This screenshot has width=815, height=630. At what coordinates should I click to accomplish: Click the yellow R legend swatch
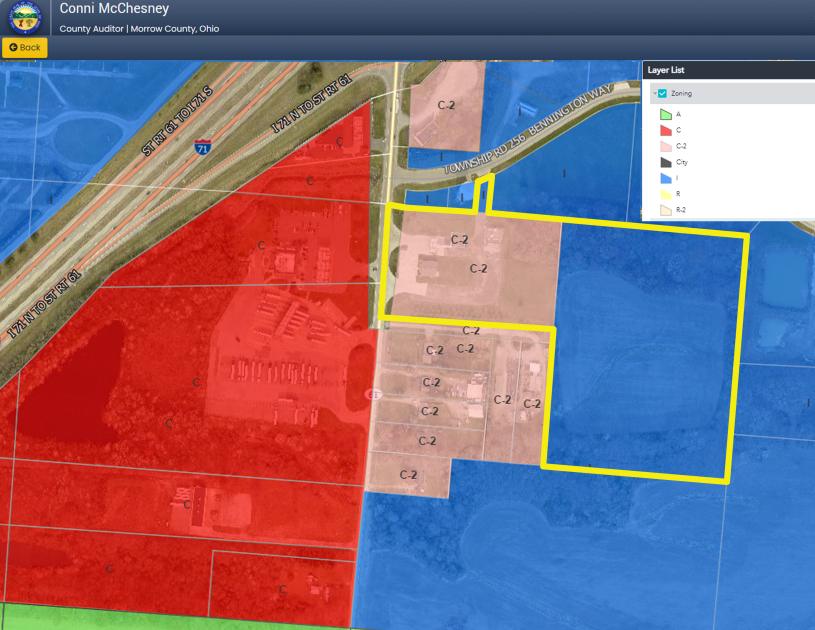coord(665,194)
